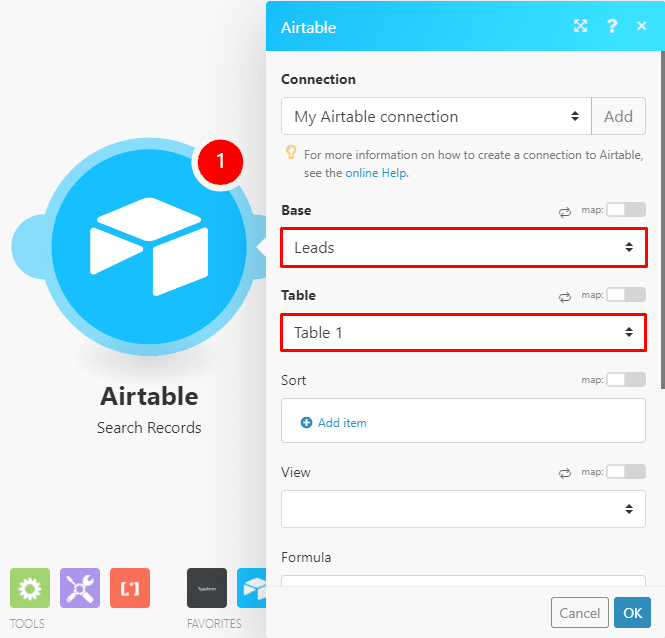Viewport: 665px width, 638px height.
Task: Click Add item under Sort
Action: pyautogui.click(x=334, y=423)
